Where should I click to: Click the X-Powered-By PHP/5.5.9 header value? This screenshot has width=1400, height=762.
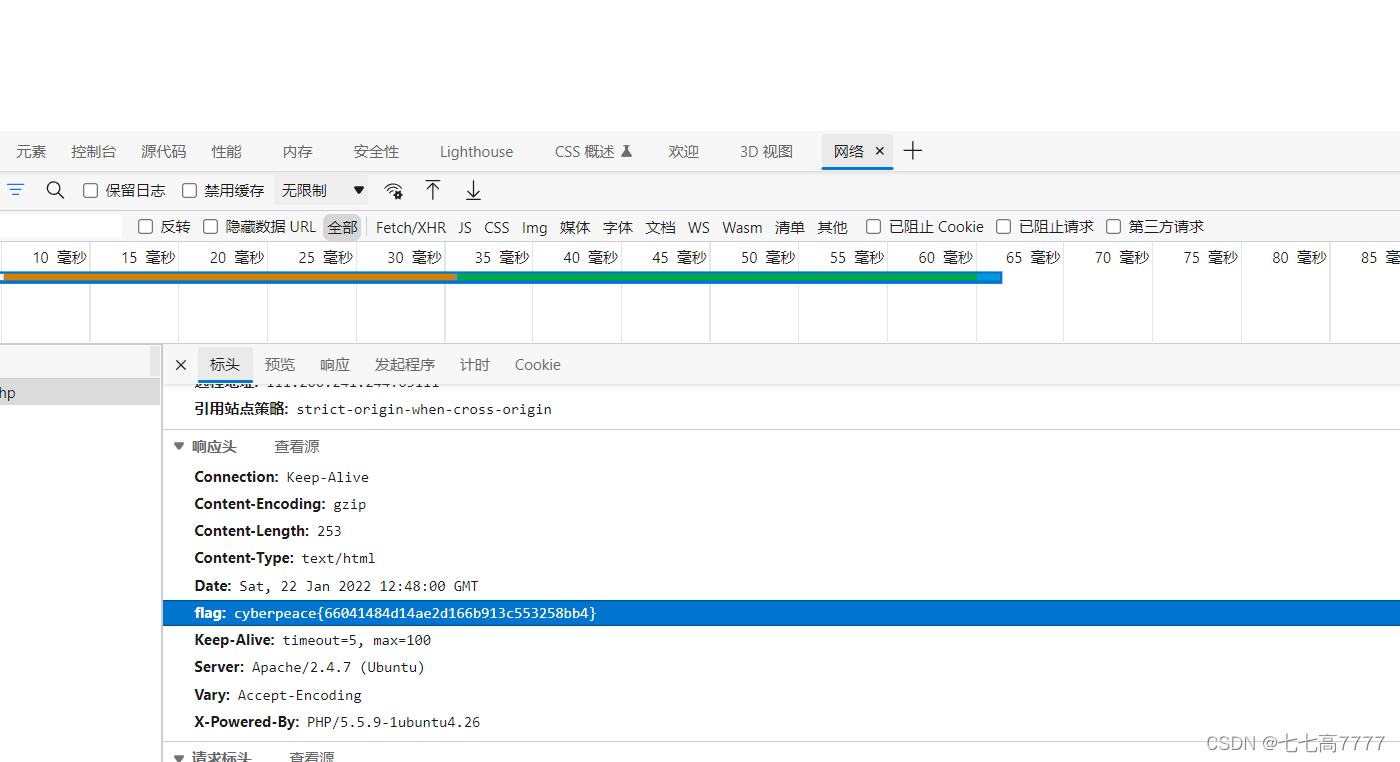394,722
